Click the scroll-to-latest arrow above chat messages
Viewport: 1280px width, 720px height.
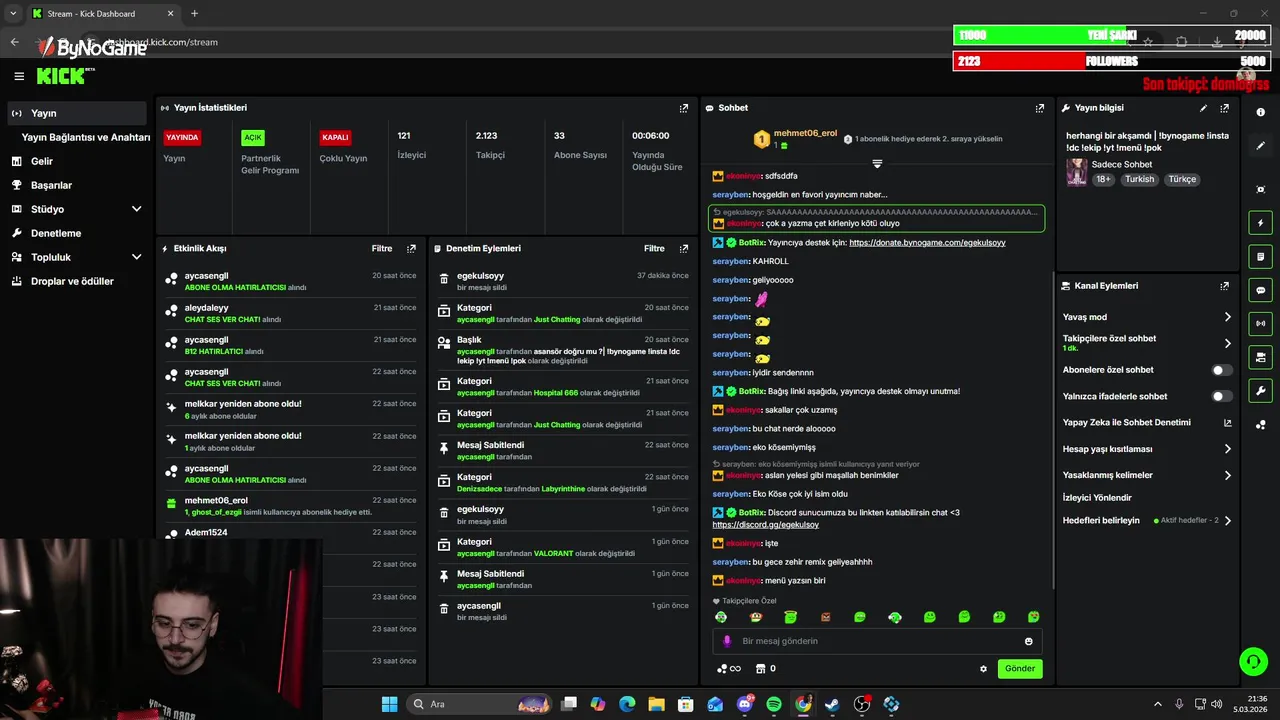point(877,163)
